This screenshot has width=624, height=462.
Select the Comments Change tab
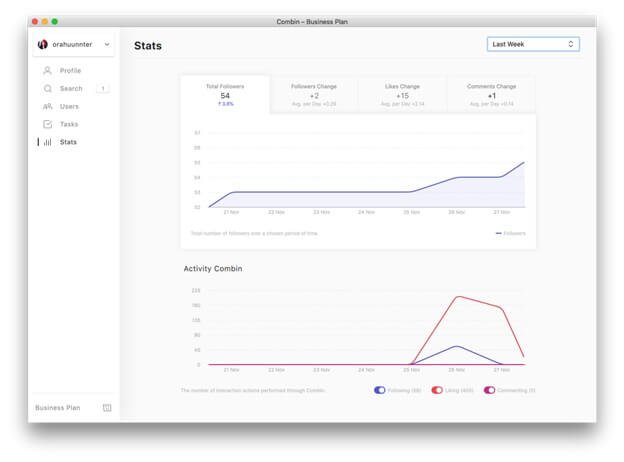click(491, 95)
